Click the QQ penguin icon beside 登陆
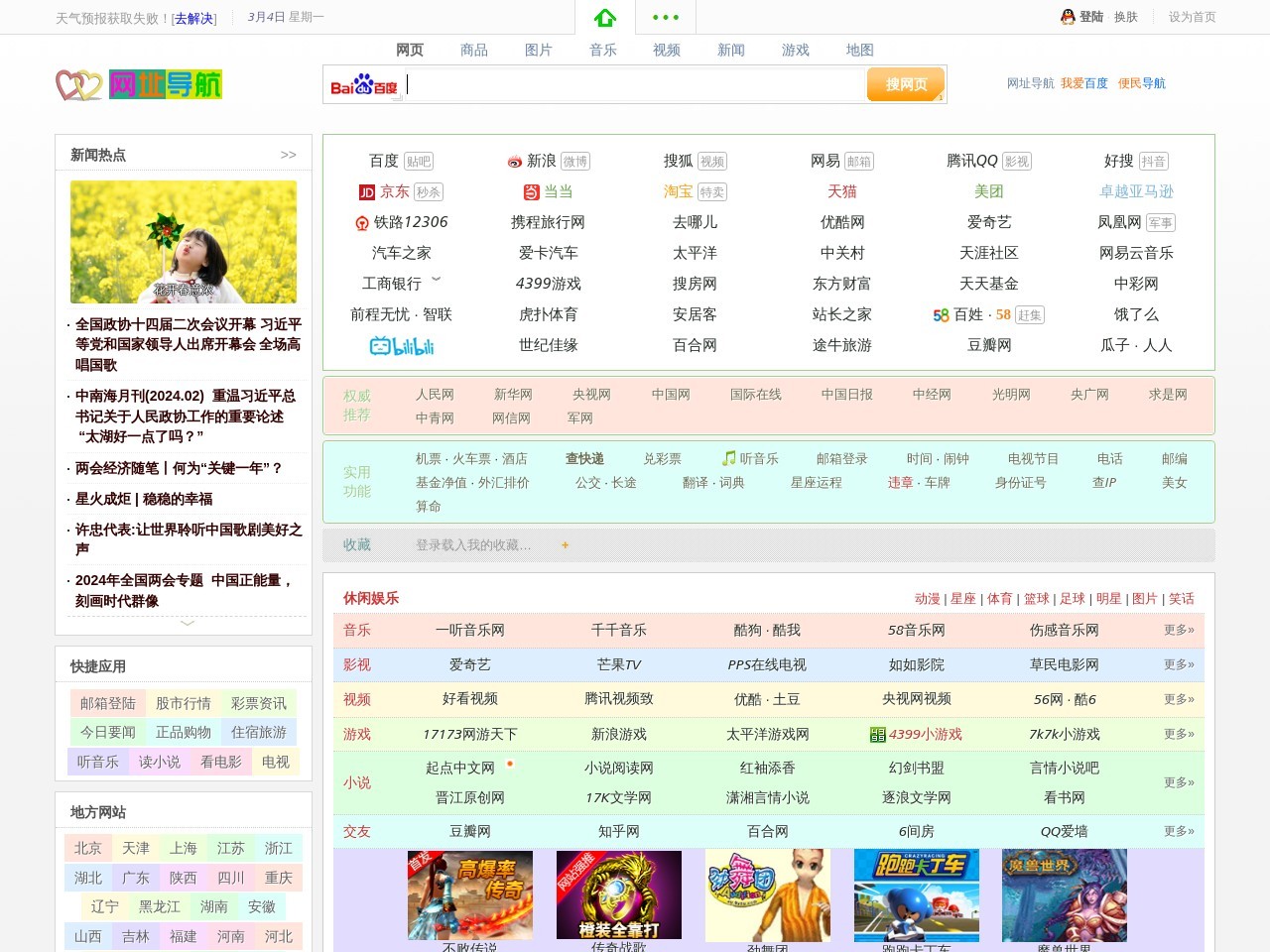 coord(1066,17)
